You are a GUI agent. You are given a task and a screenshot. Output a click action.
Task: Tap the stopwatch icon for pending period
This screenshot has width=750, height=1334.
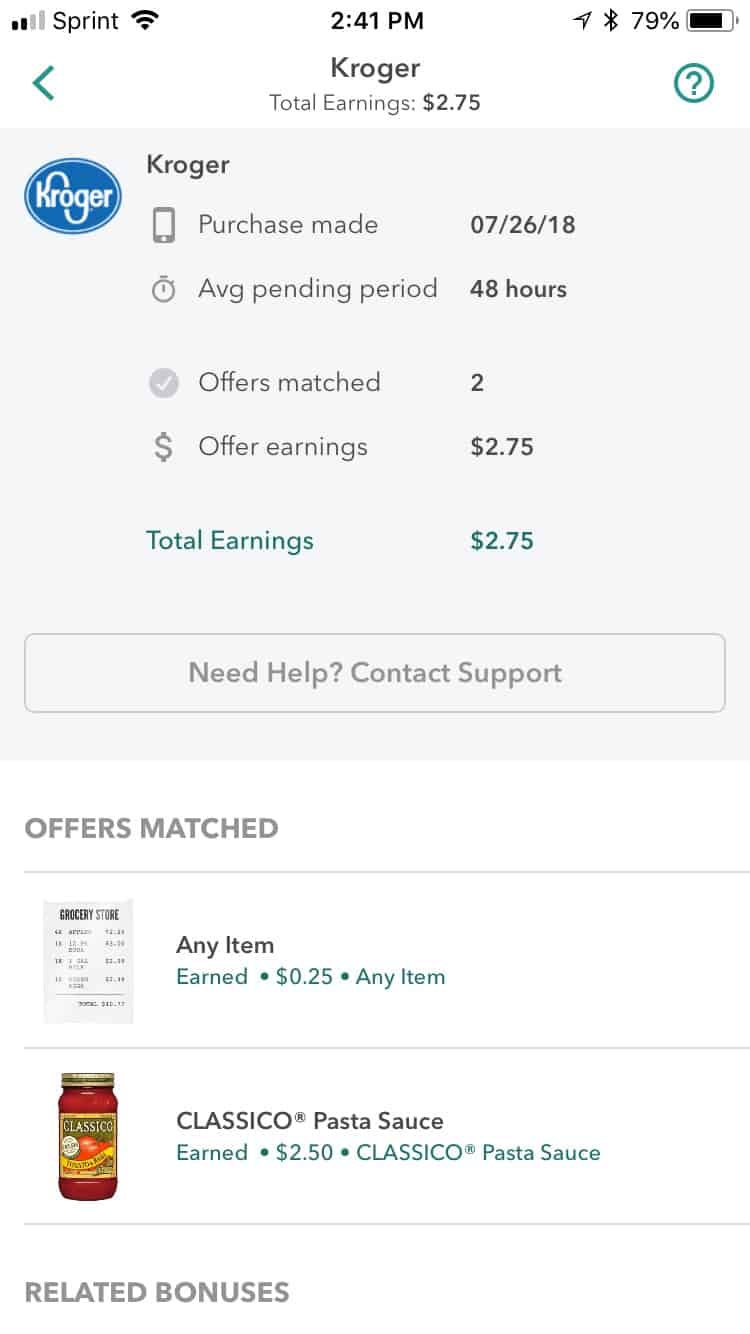(x=163, y=290)
